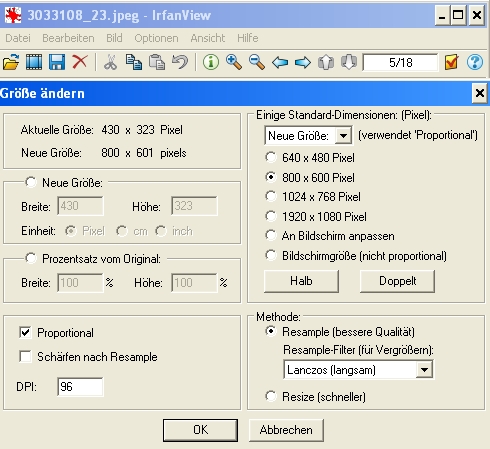490x449 pixels.
Task: Click the Open file folder icon
Action: pos(11,62)
